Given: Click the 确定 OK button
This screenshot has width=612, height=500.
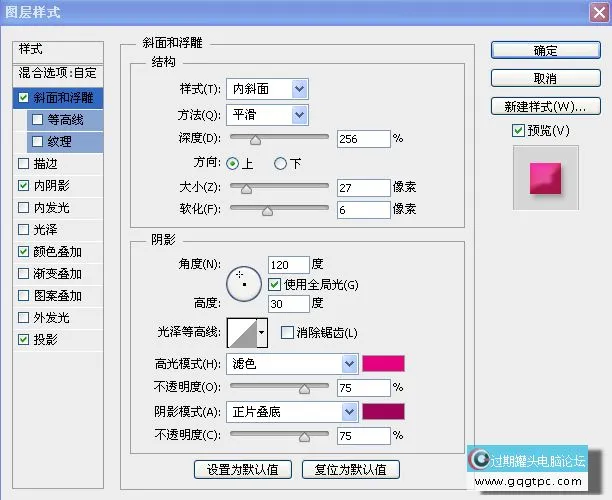Looking at the screenshot, I should [545, 50].
